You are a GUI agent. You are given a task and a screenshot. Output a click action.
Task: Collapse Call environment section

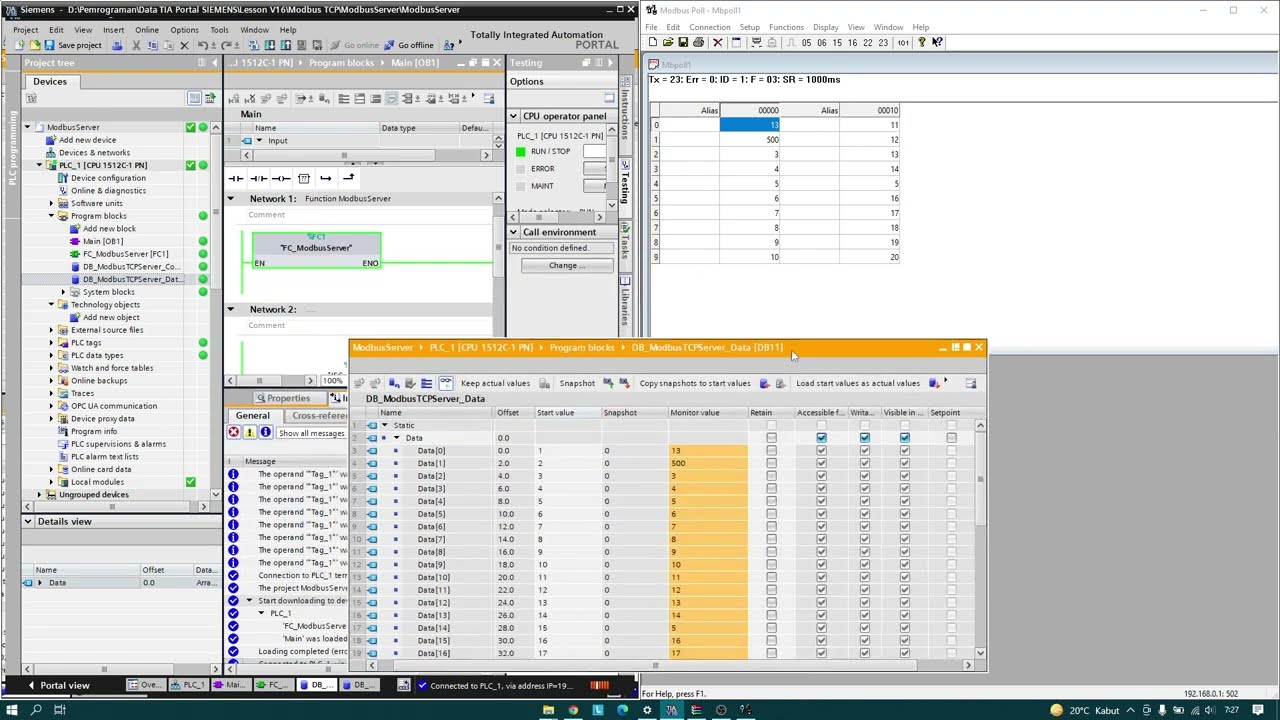pos(514,232)
